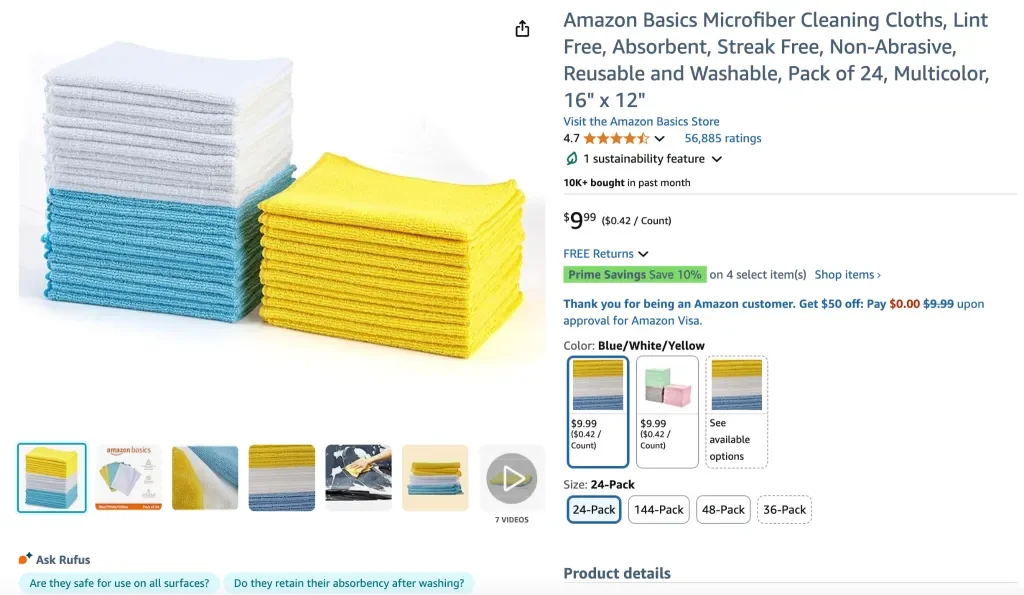The width and height of the screenshot is (1024, 595).
Task: Click the Shop items link
Action: point(845,274)
